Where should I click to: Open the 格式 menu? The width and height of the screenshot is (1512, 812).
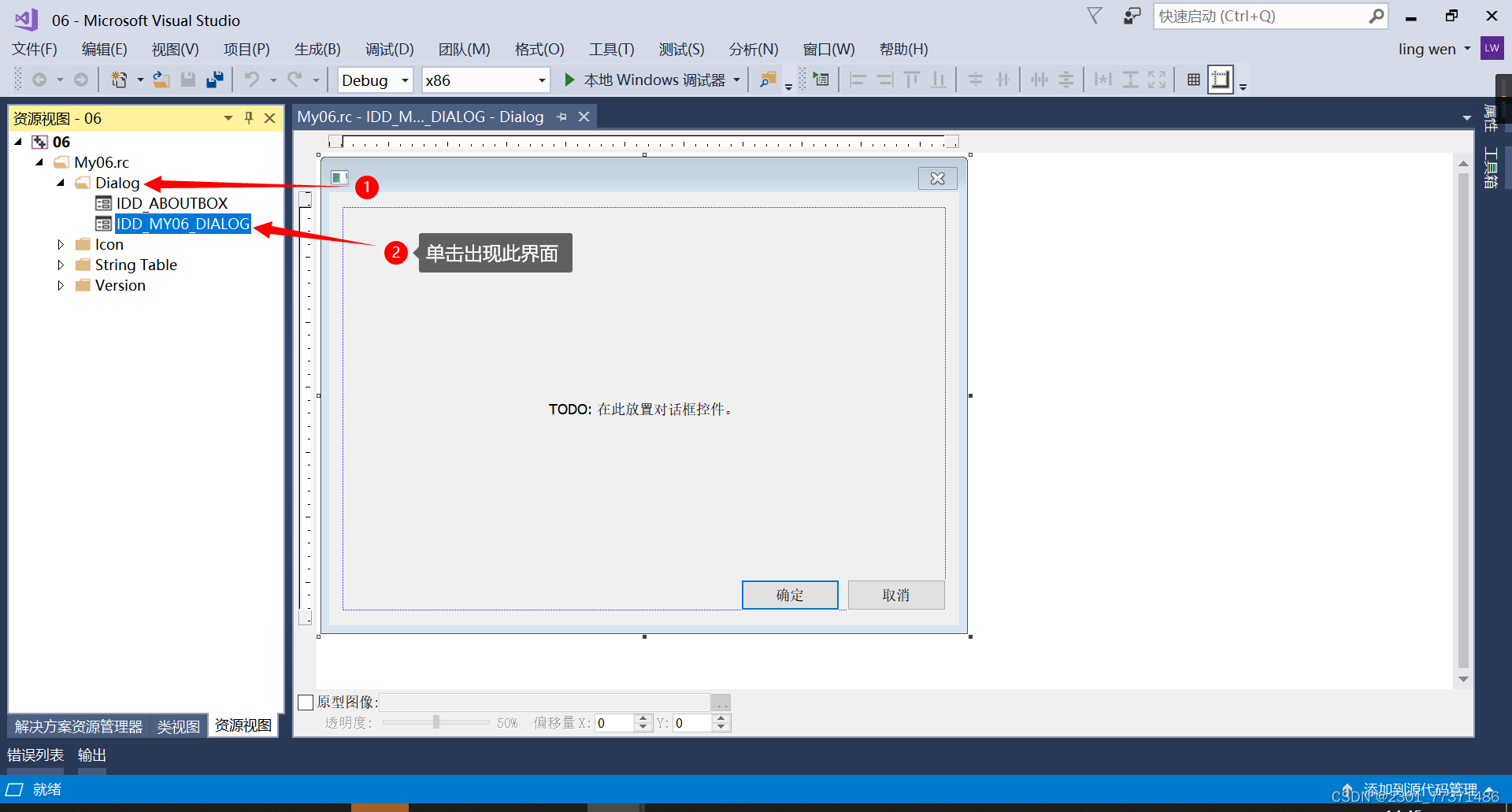[x=539, y=49]
